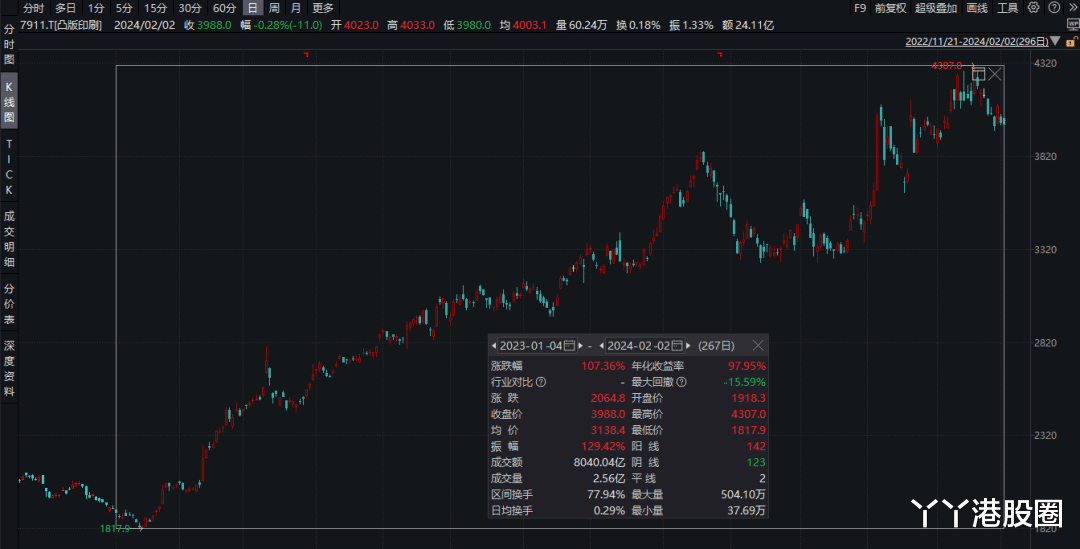Close the interval statistics panel
1080x549 pixels.
coord(758,345)
